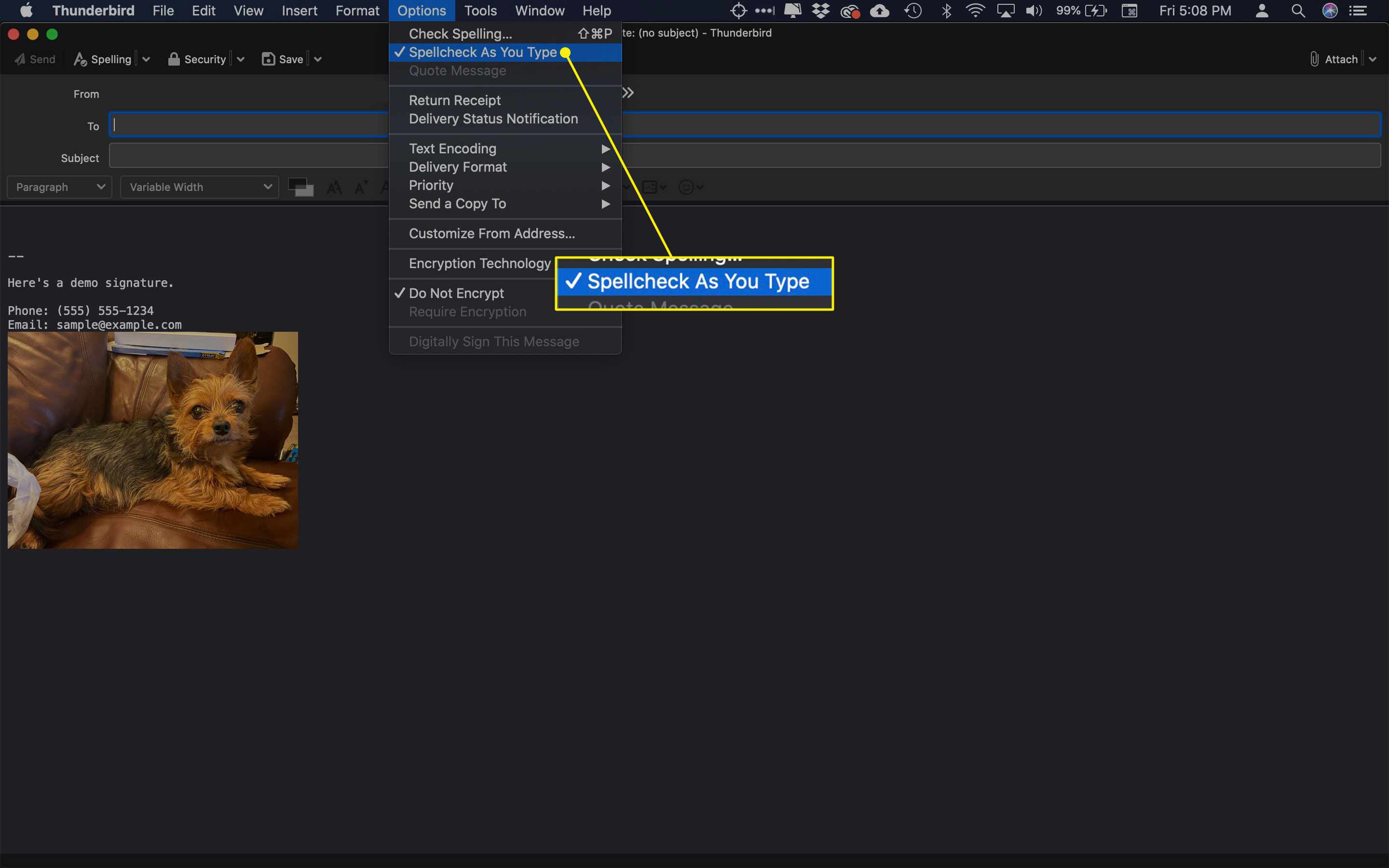The width and height of the screenshot is (1389, 868).
Task: Click the larger font size icon
Action: coord(334,187)
